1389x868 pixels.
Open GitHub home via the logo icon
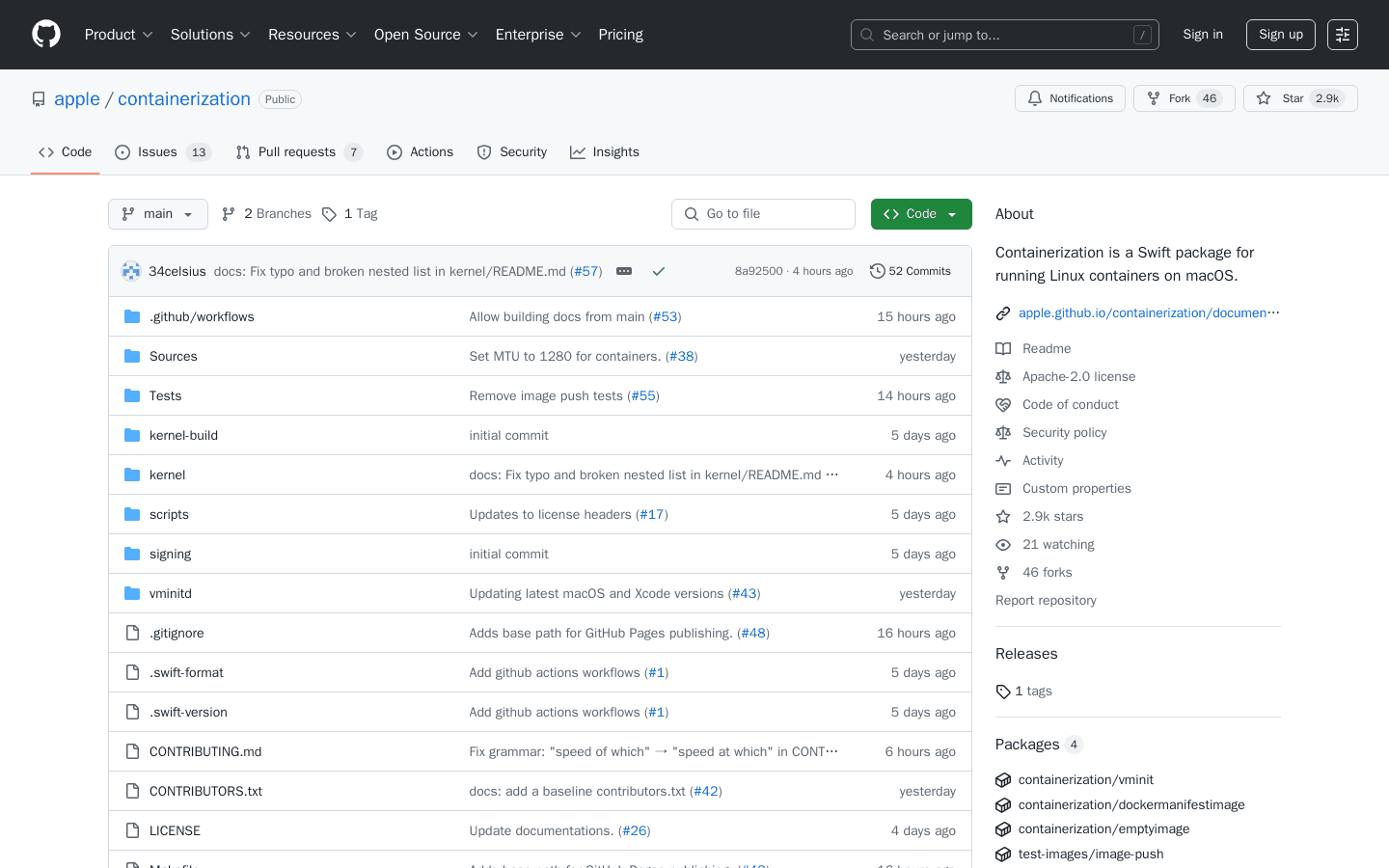(45, 34)
